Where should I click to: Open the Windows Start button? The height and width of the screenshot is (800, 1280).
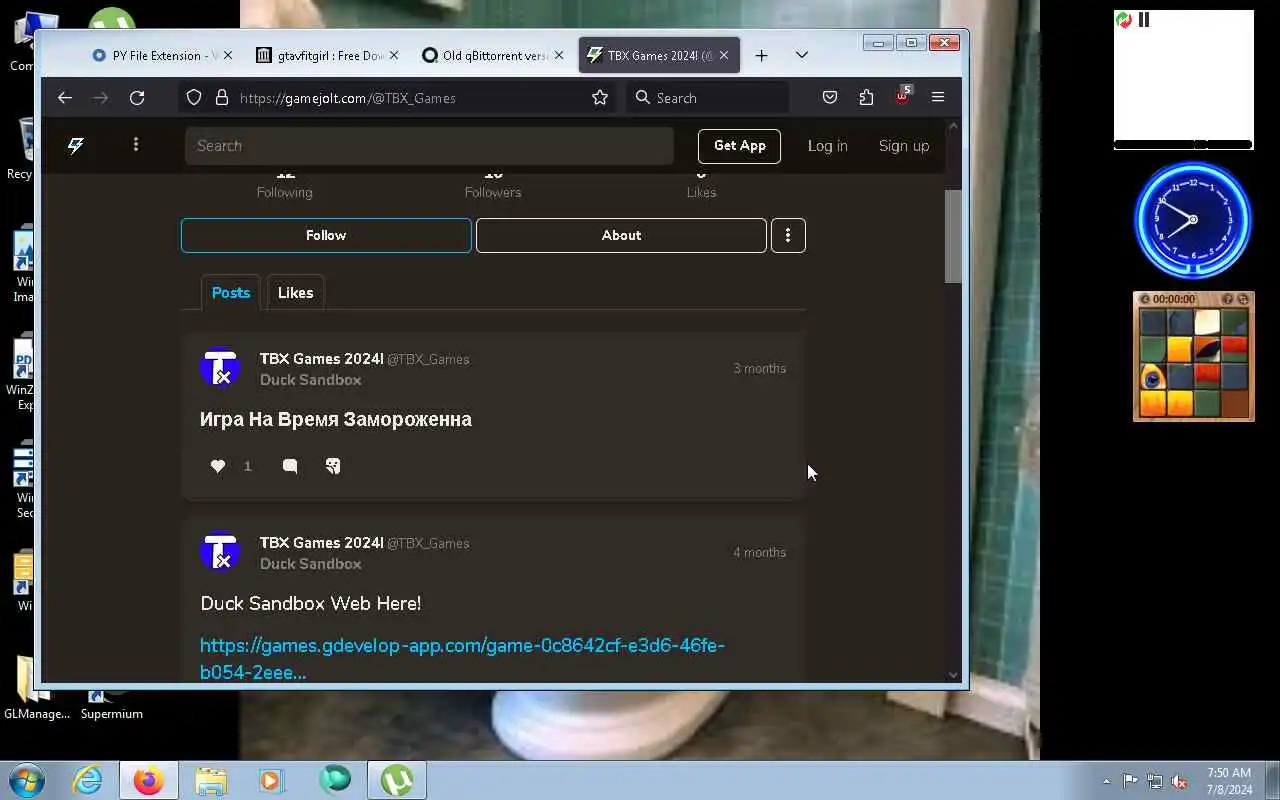tap(27, 780)
